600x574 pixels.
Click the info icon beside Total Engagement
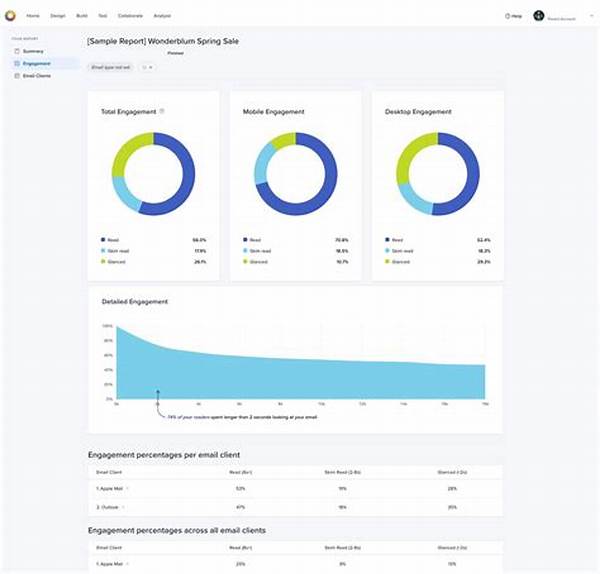162,111
